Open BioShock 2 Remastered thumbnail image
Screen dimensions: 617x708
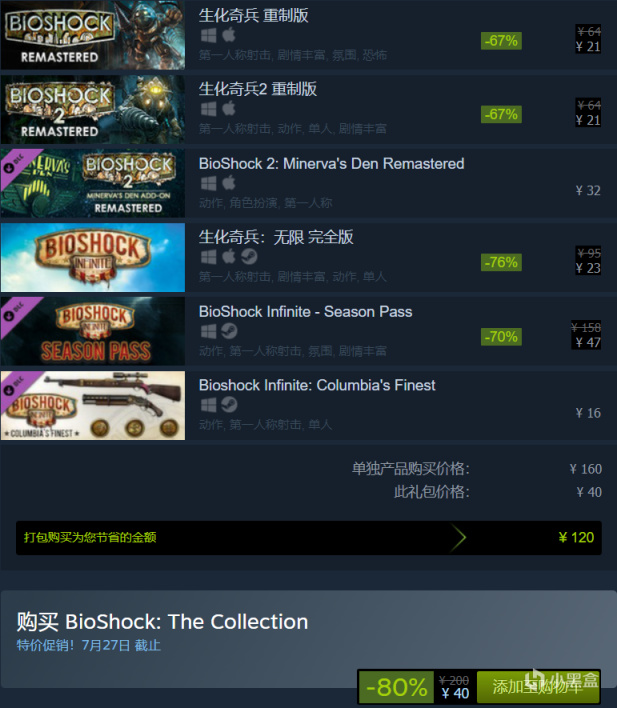pyautogui.click(x=93, y=109)
